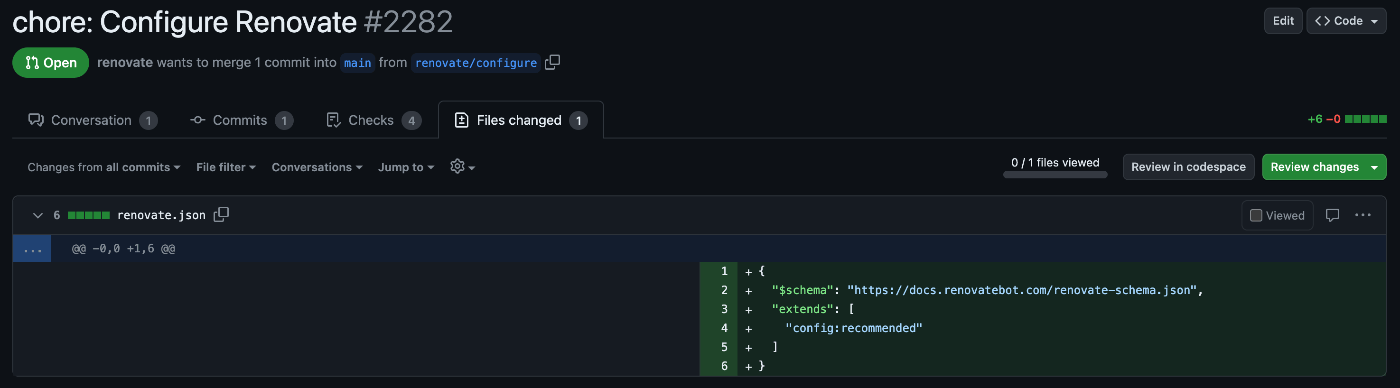Viewport: 1400px width, 388px height.
Task: Switch to the Checks tab
Action: point(373,120)
